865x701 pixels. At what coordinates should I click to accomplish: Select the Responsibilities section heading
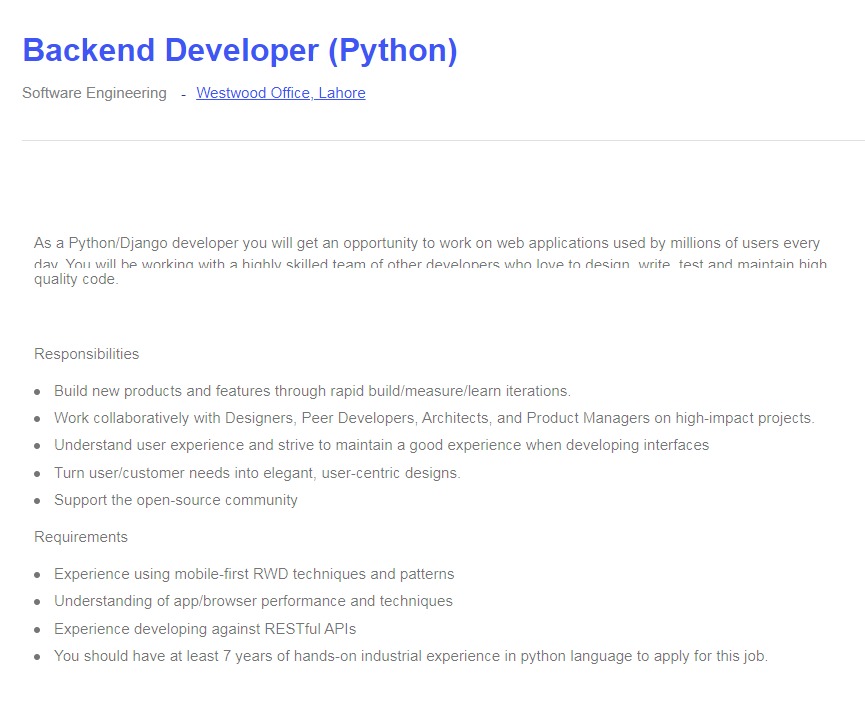point(87,354)
